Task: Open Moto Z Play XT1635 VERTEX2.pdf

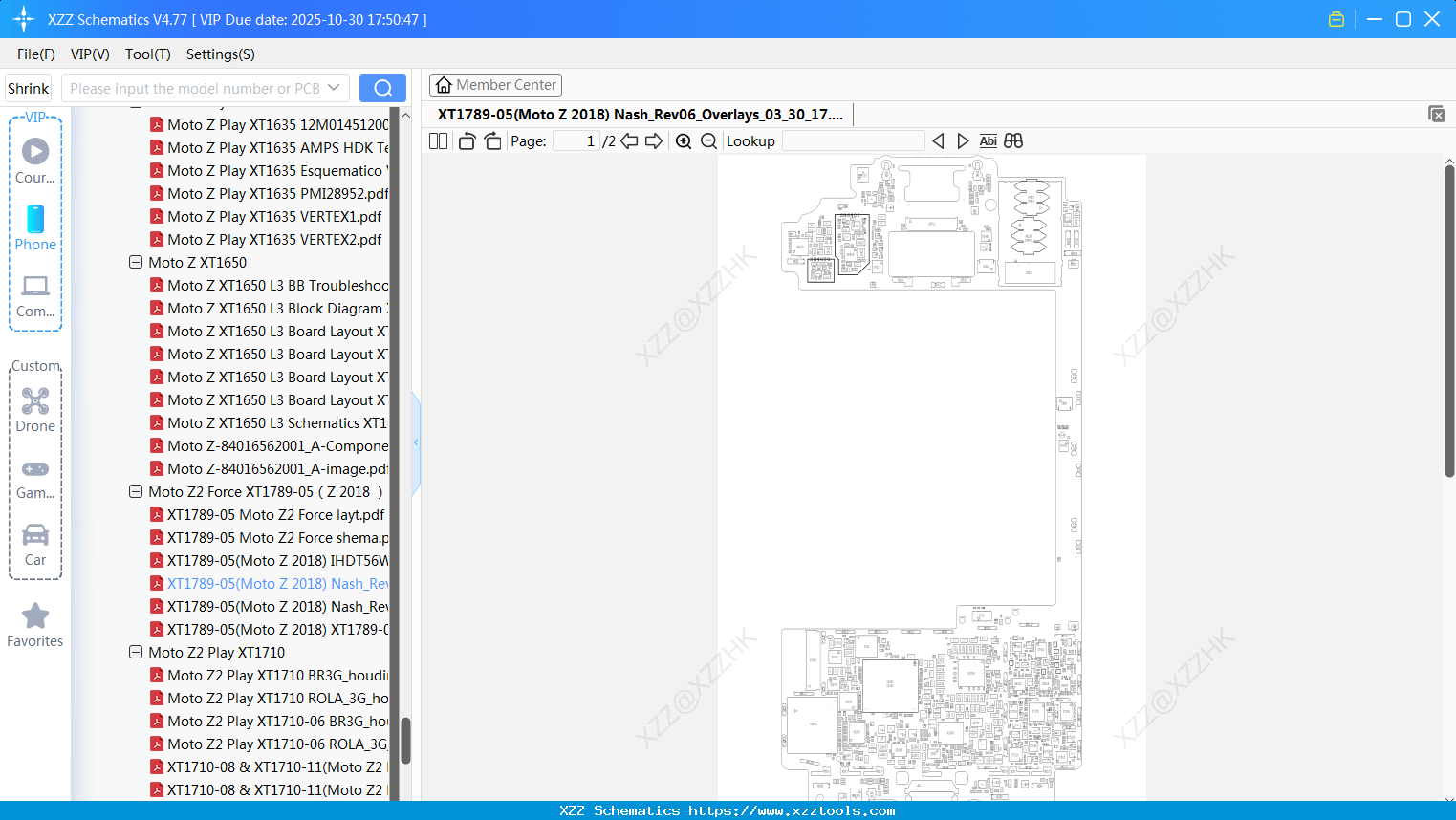Action: 274,240
